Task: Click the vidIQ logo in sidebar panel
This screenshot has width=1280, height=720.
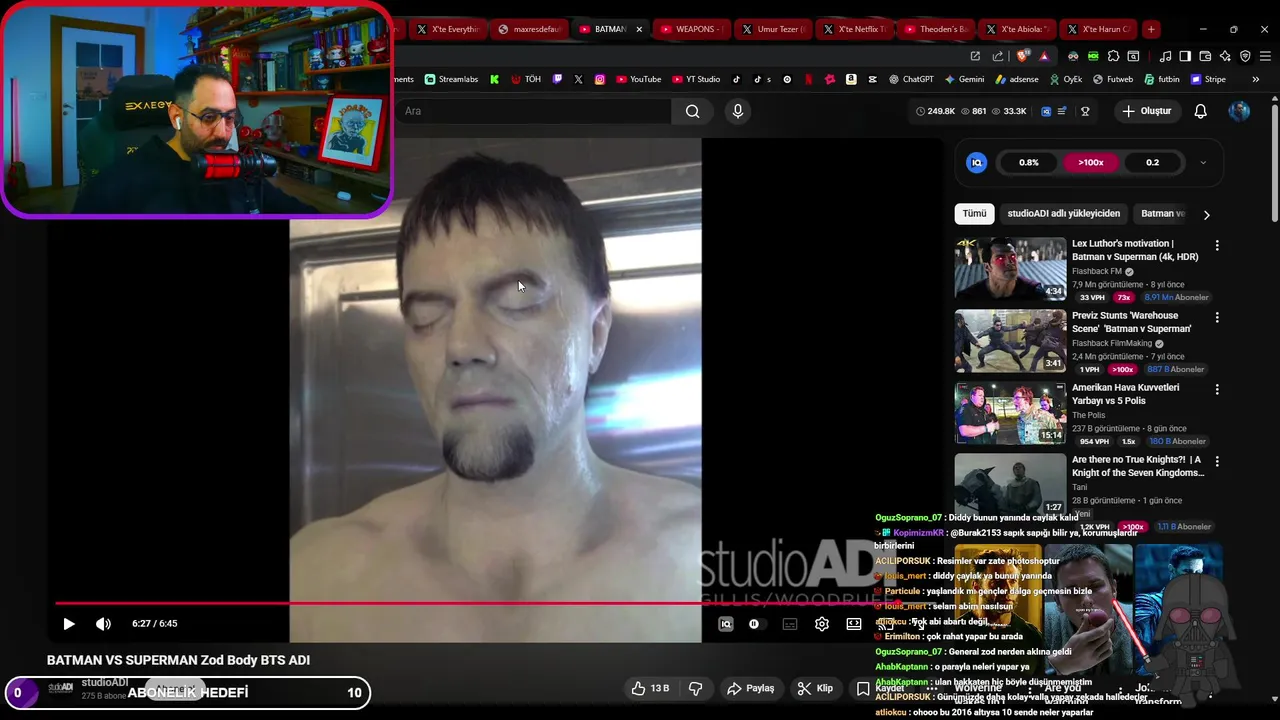Action: click(977, 162)
